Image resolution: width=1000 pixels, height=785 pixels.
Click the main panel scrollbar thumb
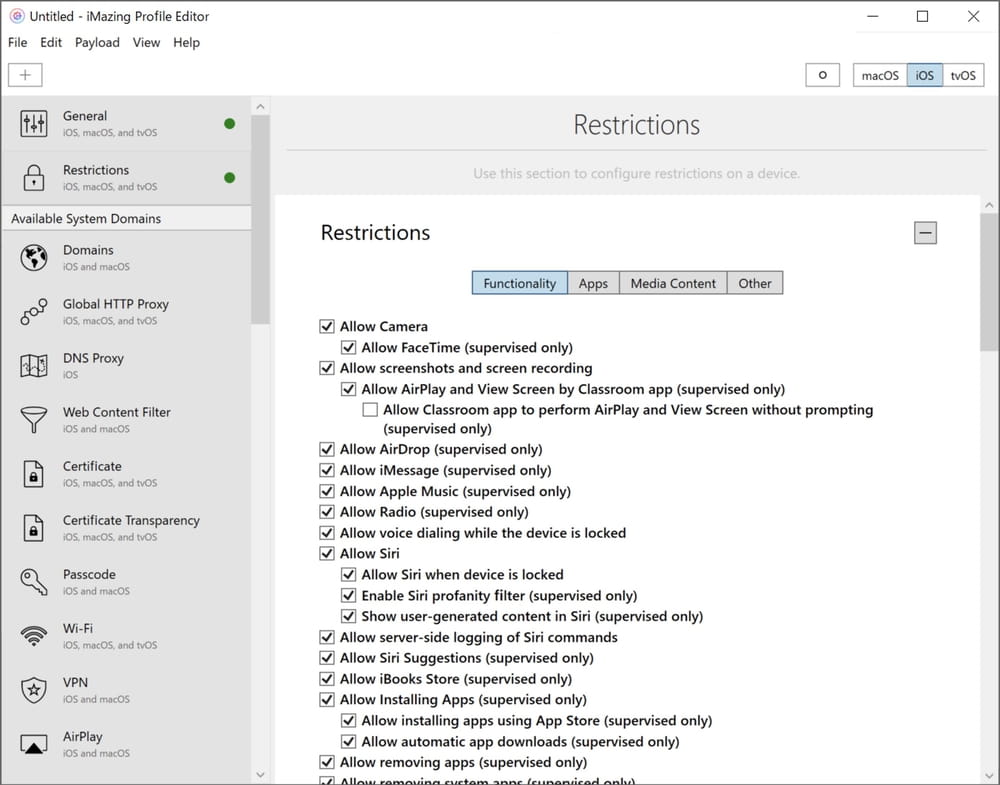(989, 282)
